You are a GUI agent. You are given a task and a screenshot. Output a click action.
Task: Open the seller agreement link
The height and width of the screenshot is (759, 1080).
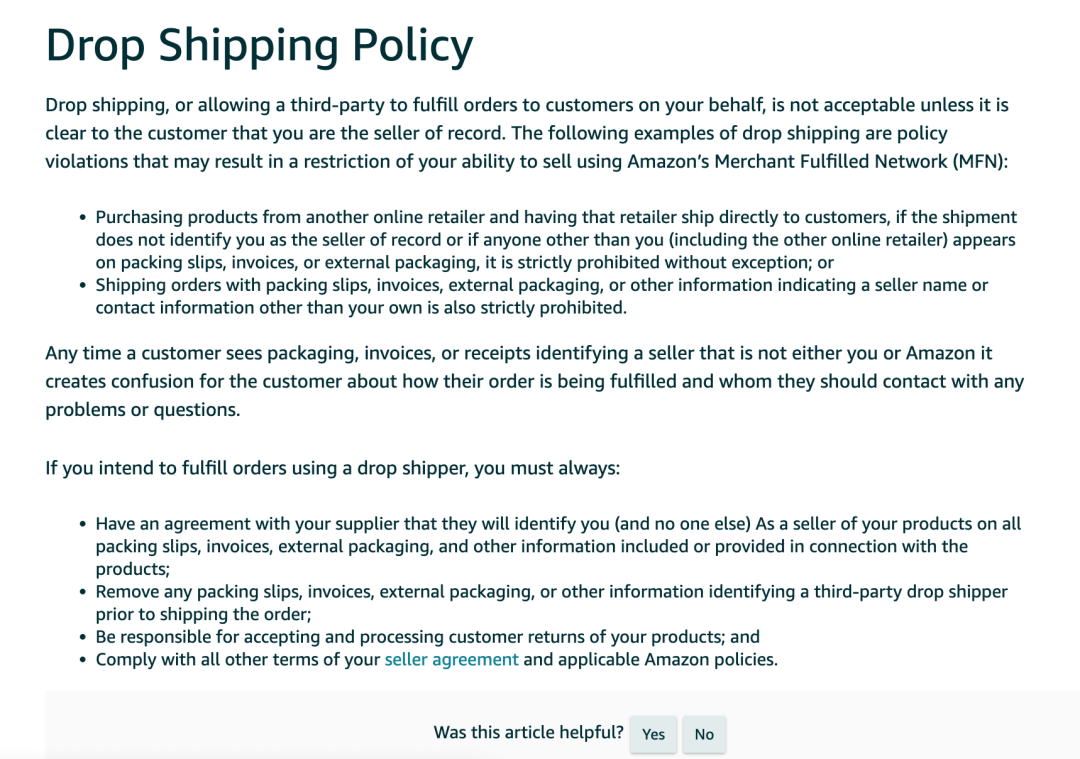coord(451,659)
